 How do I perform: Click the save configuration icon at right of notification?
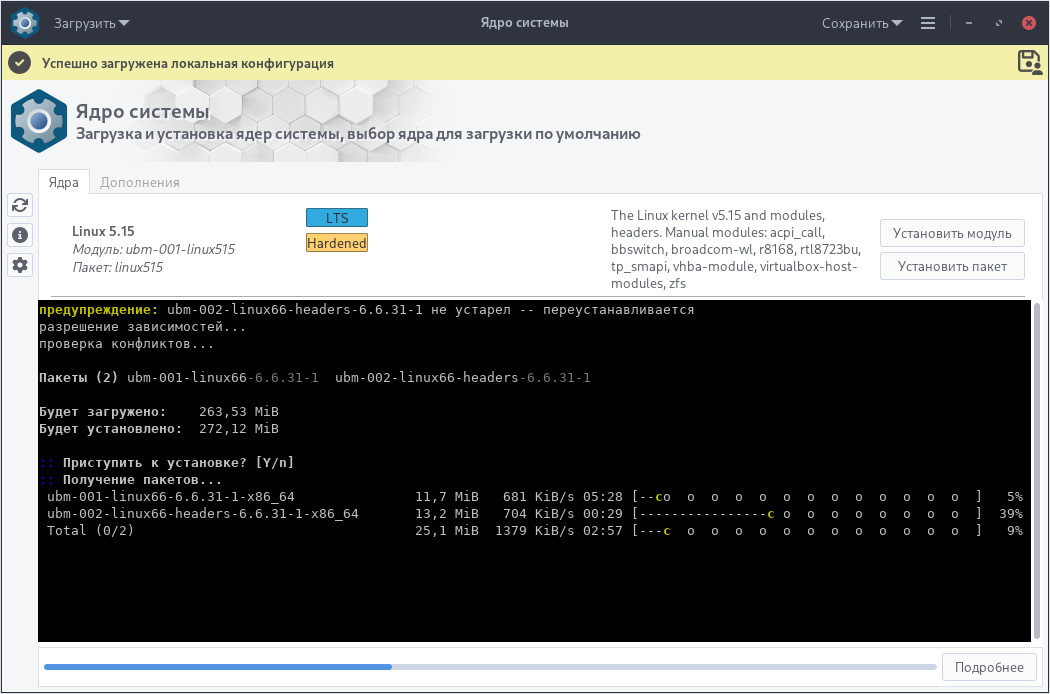pos(1029,62)
